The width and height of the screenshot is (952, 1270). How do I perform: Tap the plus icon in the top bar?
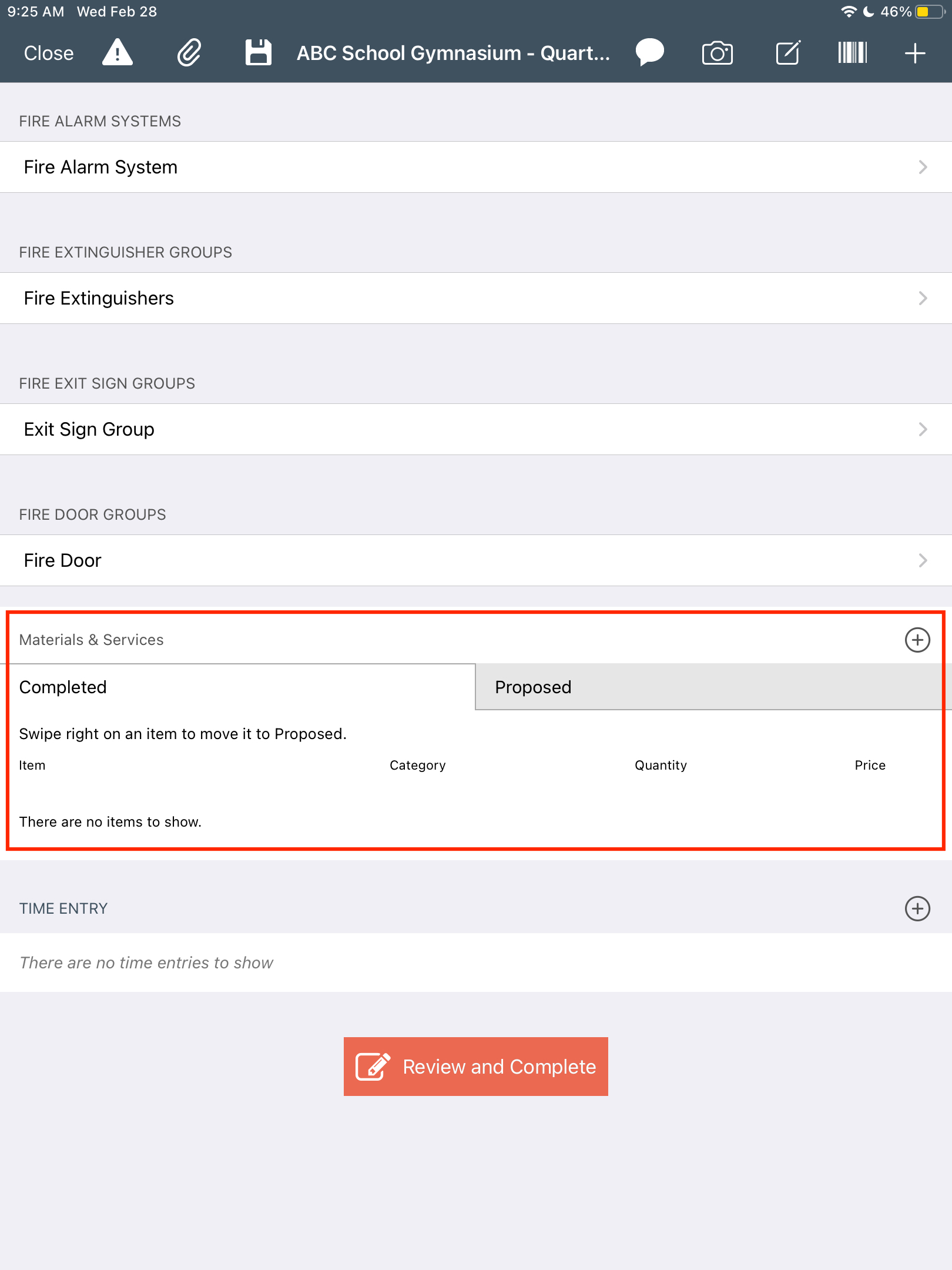pyautogui.click(x=915, y=53)
